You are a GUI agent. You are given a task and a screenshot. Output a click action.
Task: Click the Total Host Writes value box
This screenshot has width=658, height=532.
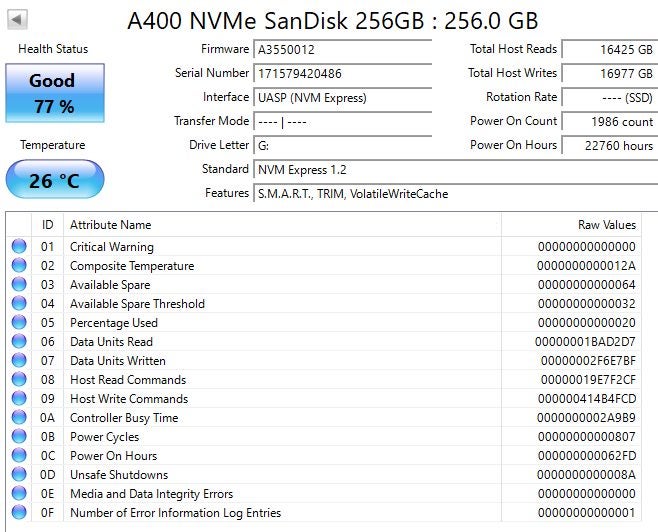coord(610,73)
